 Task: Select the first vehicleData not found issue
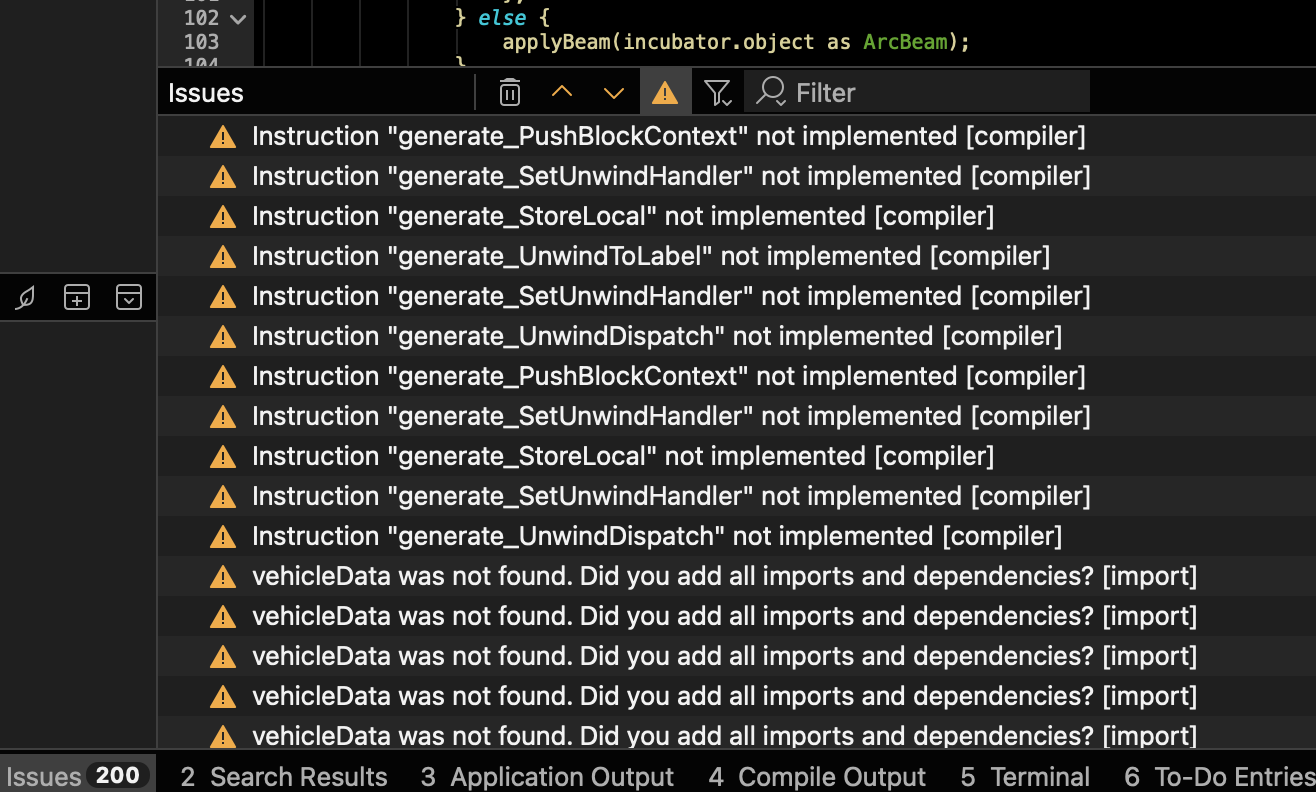pyautogui.click(x=724, y=576)
